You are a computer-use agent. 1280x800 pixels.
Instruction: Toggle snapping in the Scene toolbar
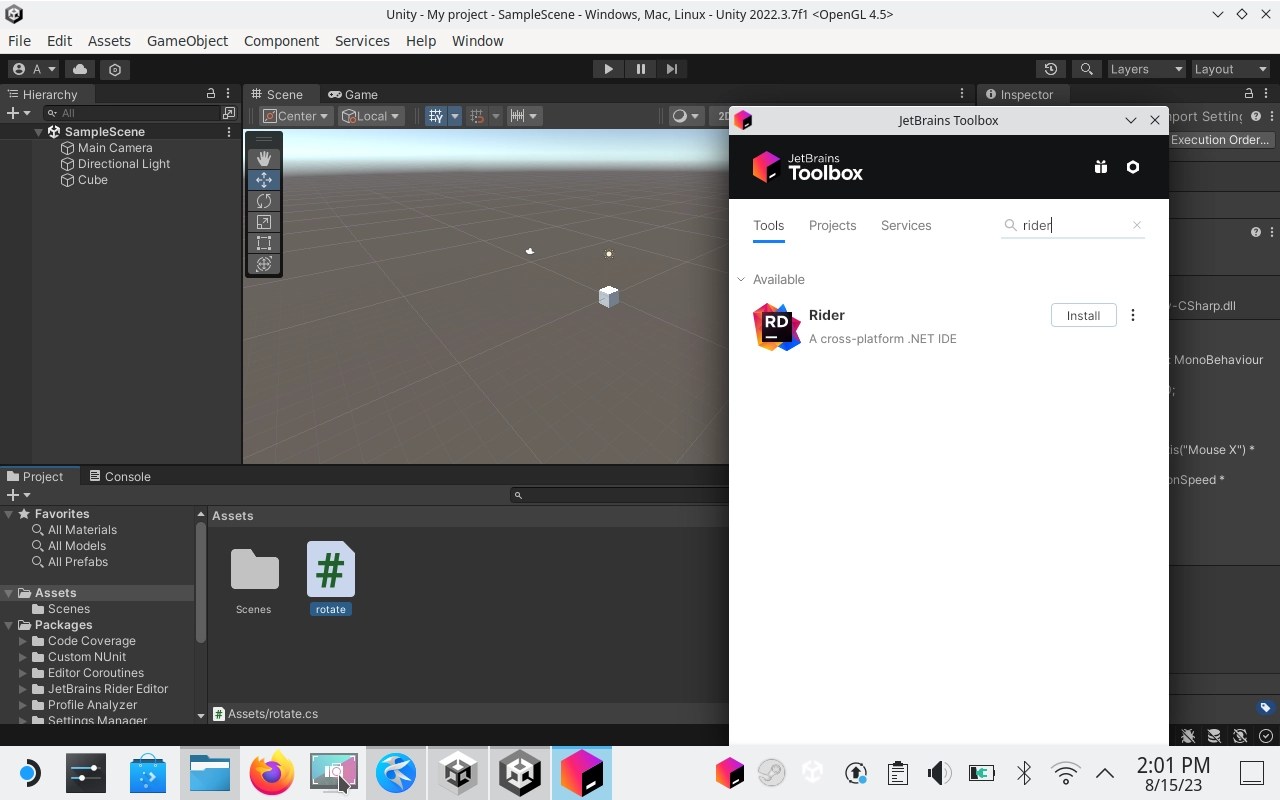[477, 116]
